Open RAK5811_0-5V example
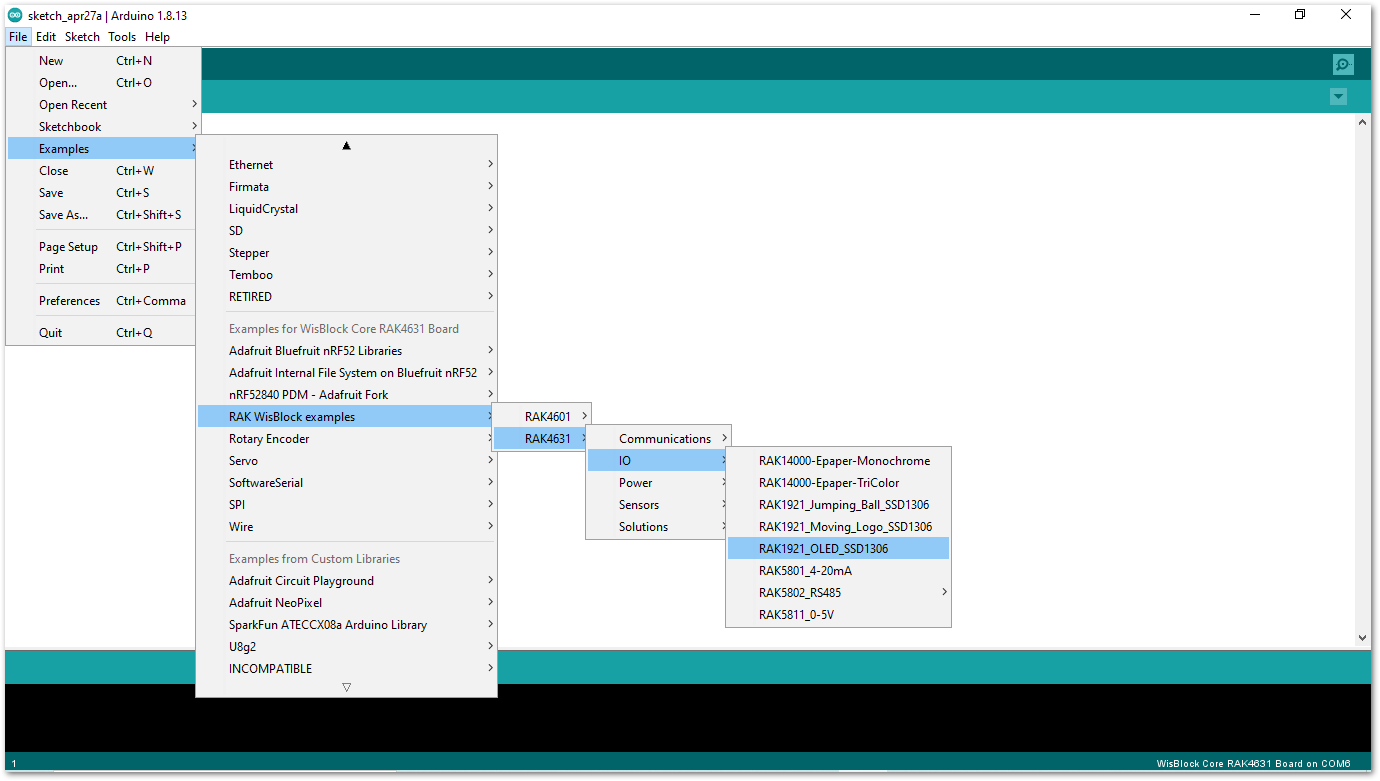1380x781 pixels. click(838, 615)
